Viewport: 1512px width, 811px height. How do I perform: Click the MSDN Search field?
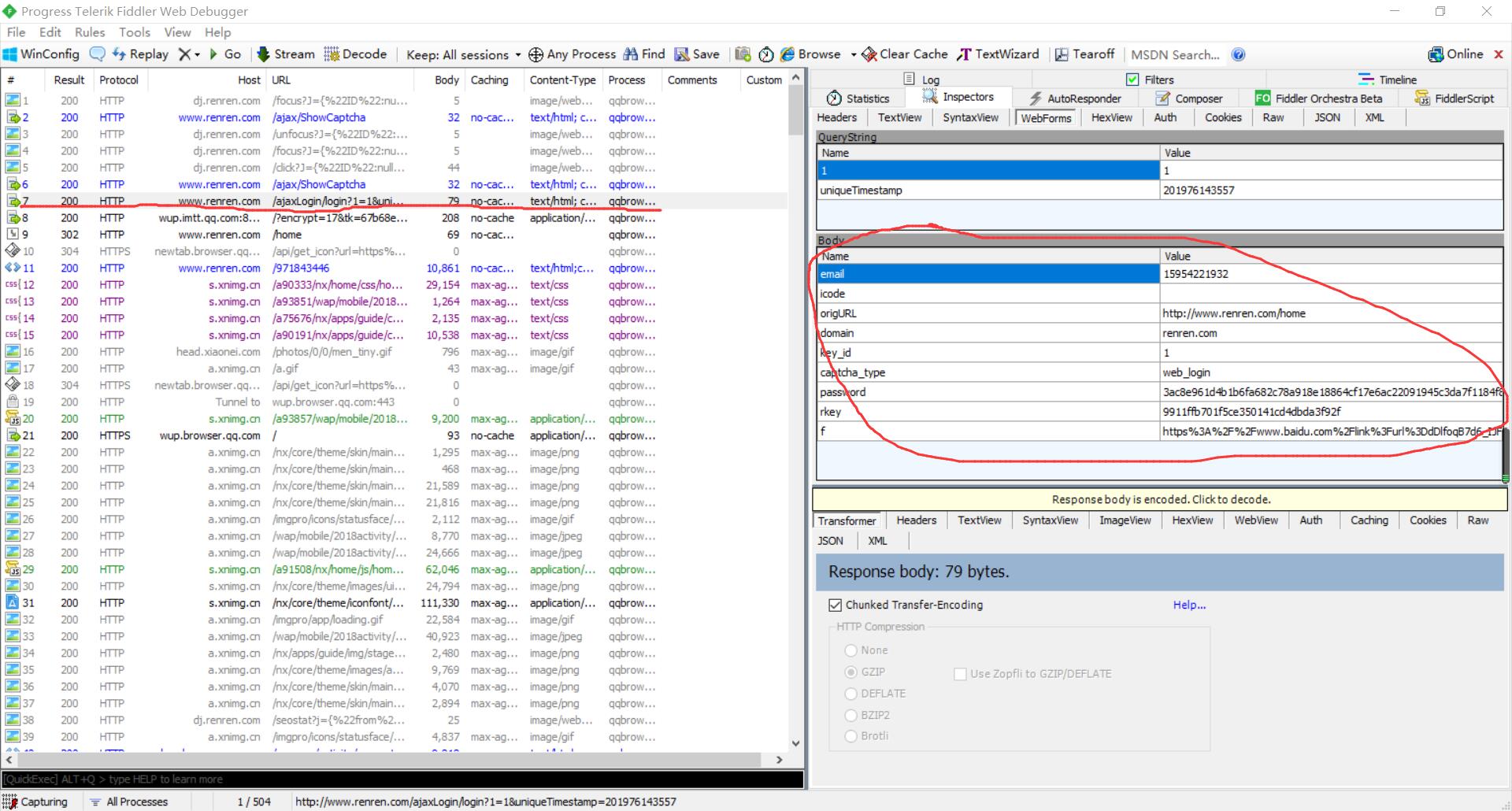tap(1175, 54)
